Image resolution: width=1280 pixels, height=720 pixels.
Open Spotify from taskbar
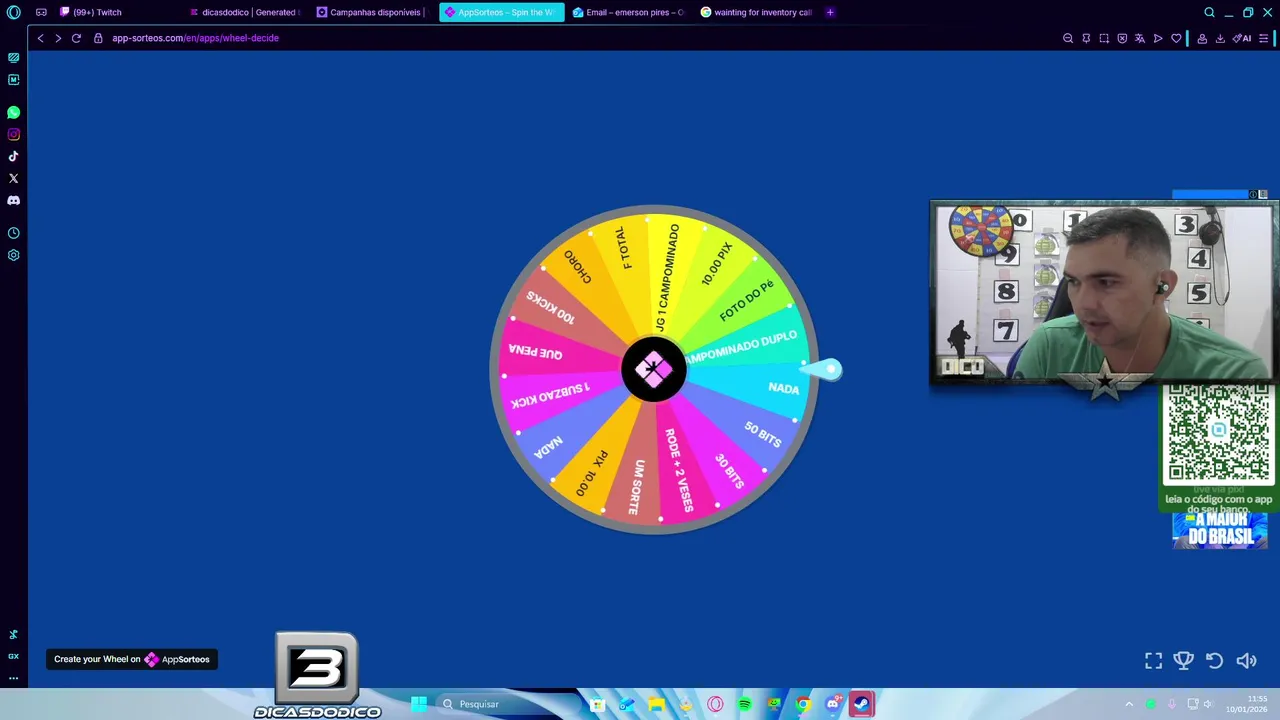pyautogui.click(x=744, y=704)
